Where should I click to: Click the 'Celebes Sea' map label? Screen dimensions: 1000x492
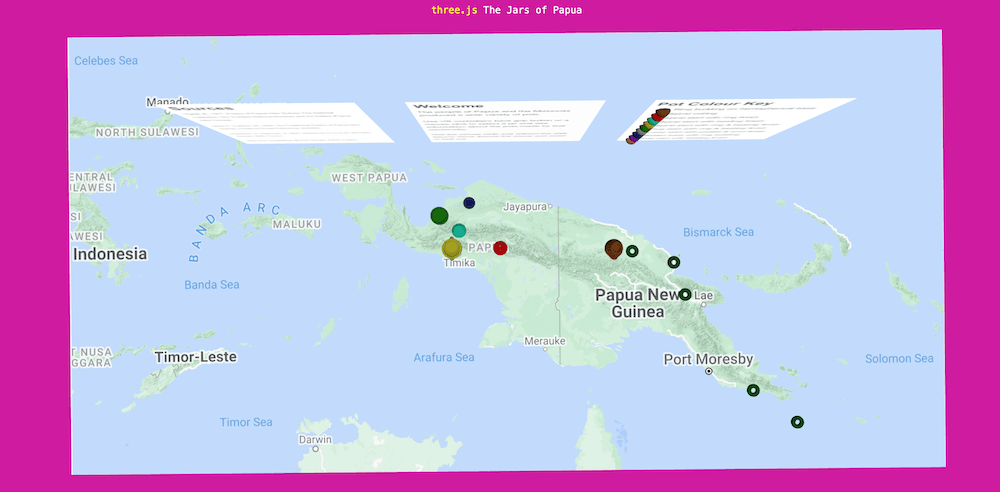tap(106, 61)
